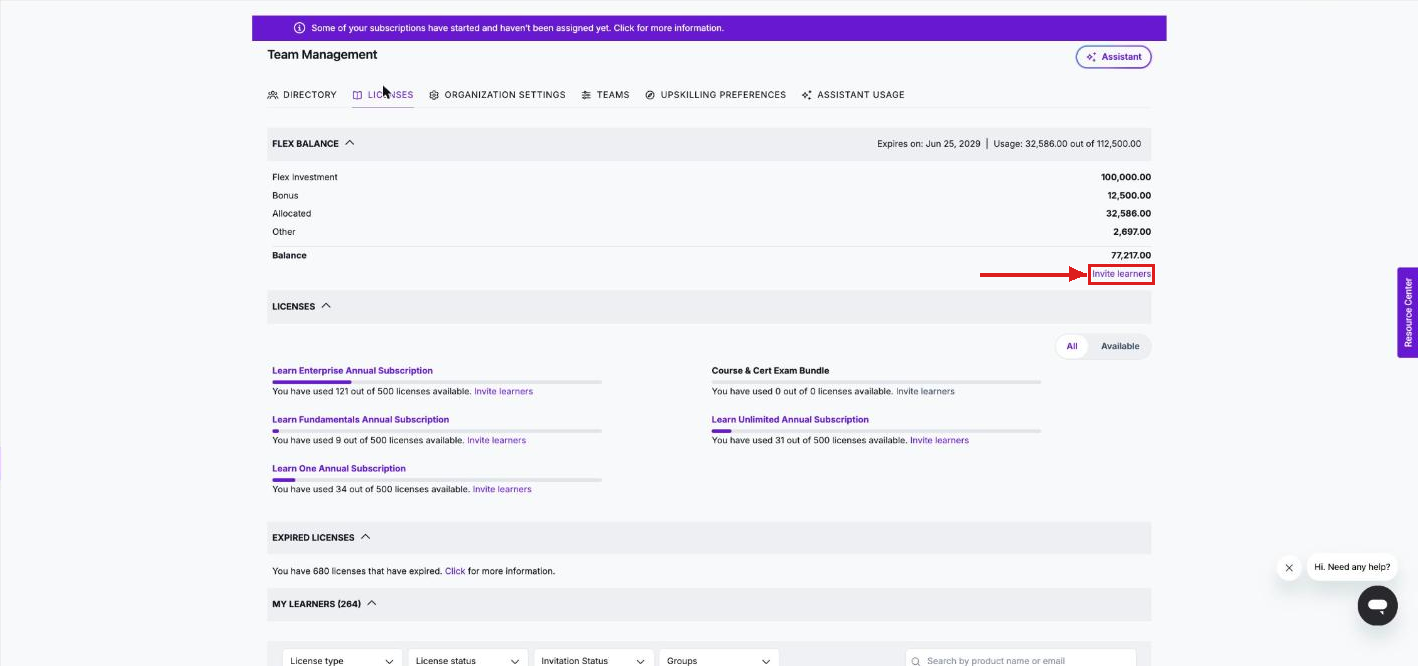The image size is (1418, 666).
Task: Open the Groups filter dropdown
Action: click(x=719, y=660)
